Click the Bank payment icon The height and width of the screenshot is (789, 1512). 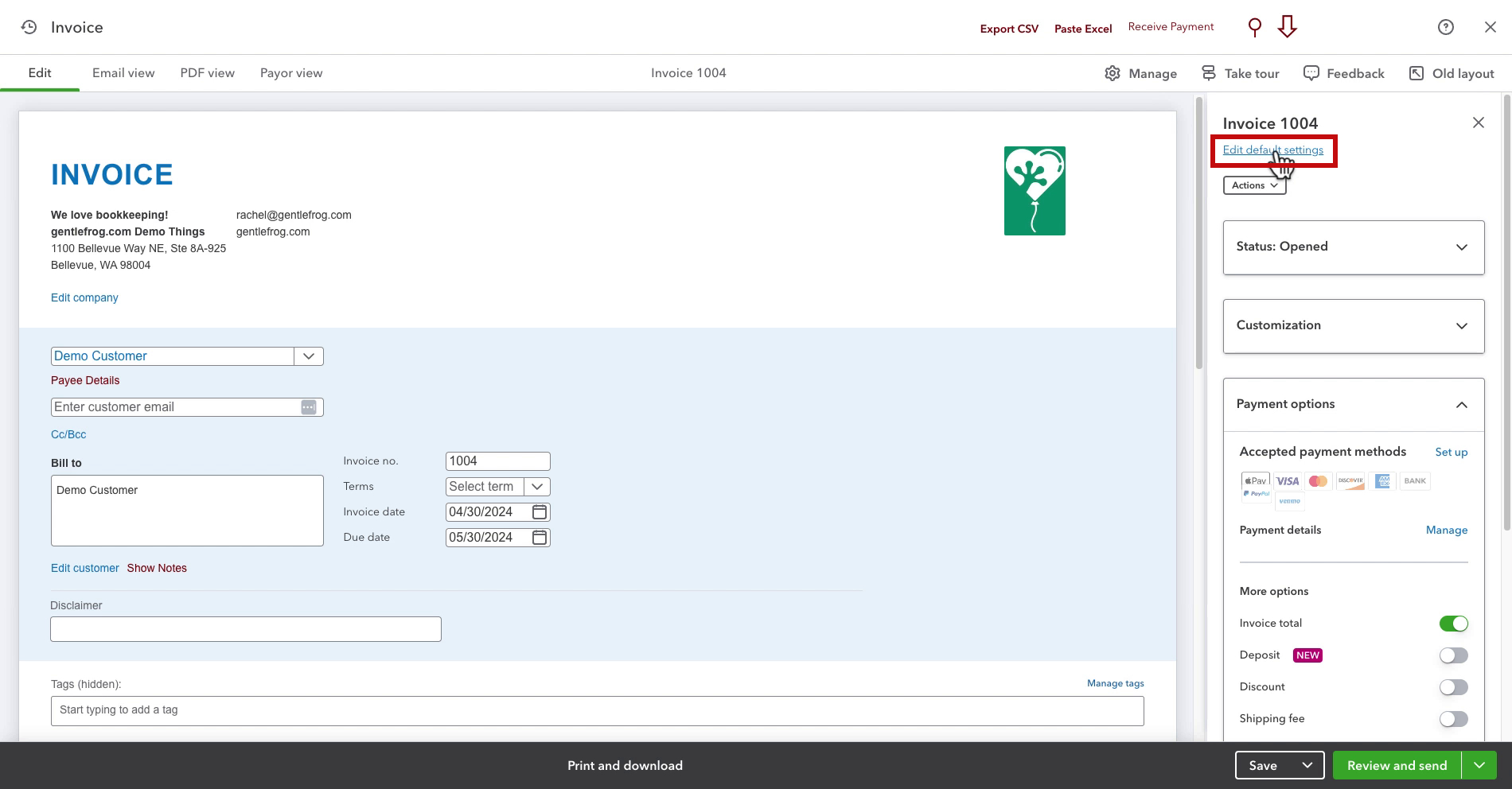[1415, 481]
